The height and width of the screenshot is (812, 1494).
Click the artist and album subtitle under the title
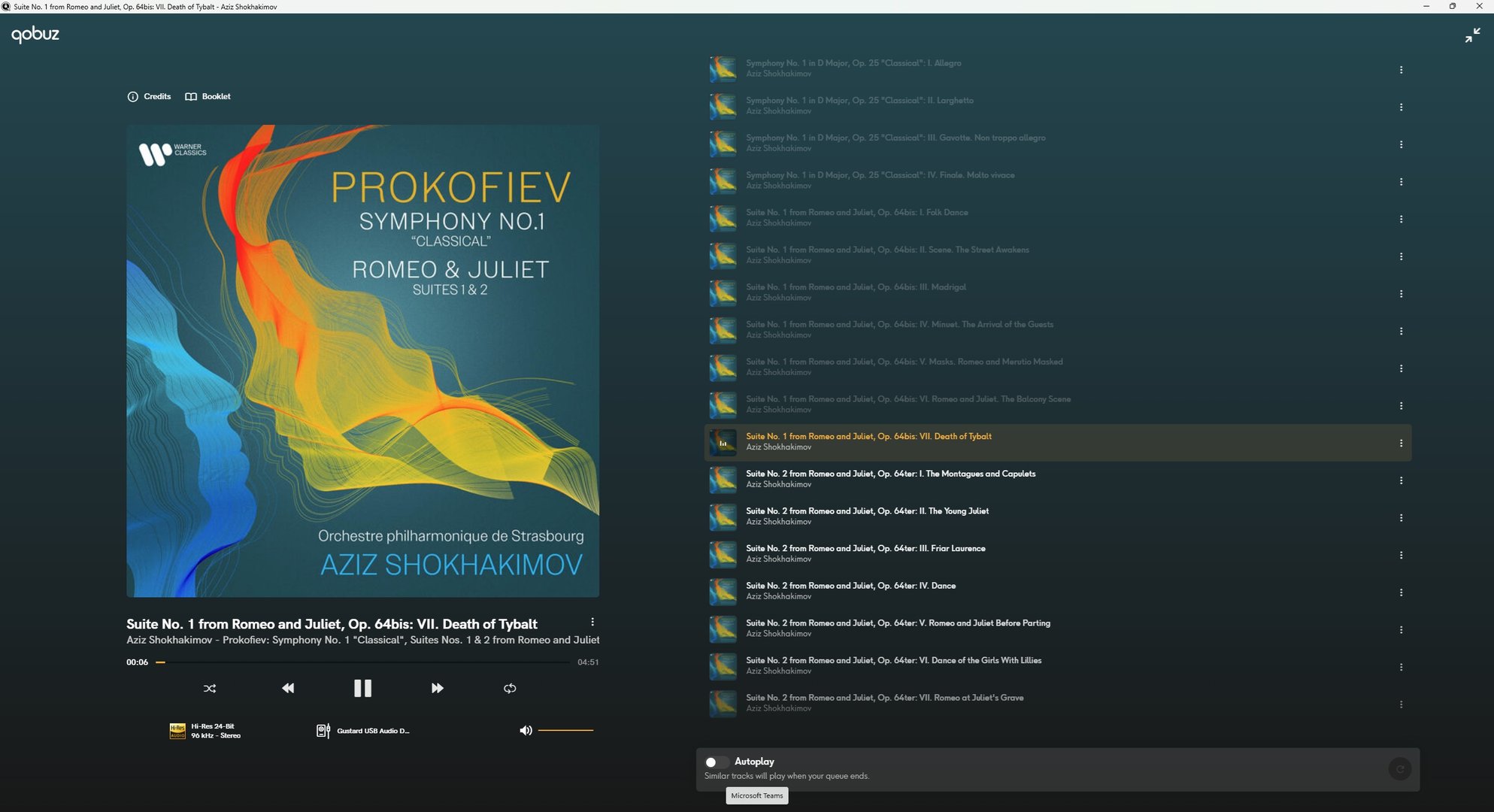pos(362,640)
